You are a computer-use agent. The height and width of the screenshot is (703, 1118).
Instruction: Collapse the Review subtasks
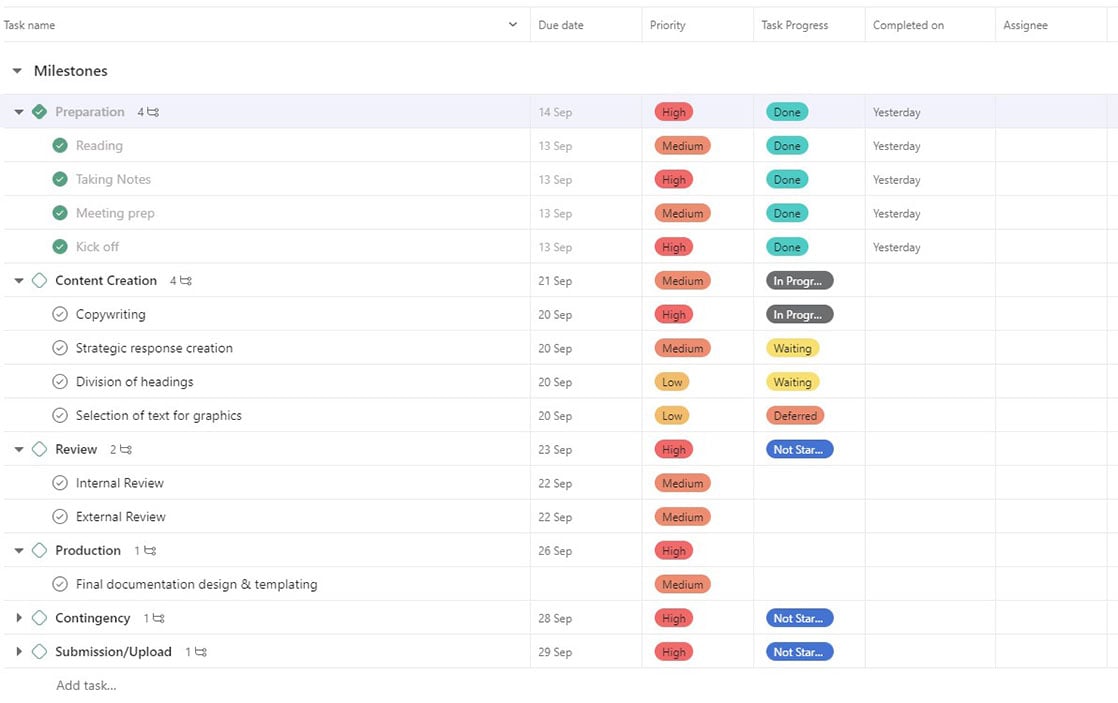pos(19,450)
